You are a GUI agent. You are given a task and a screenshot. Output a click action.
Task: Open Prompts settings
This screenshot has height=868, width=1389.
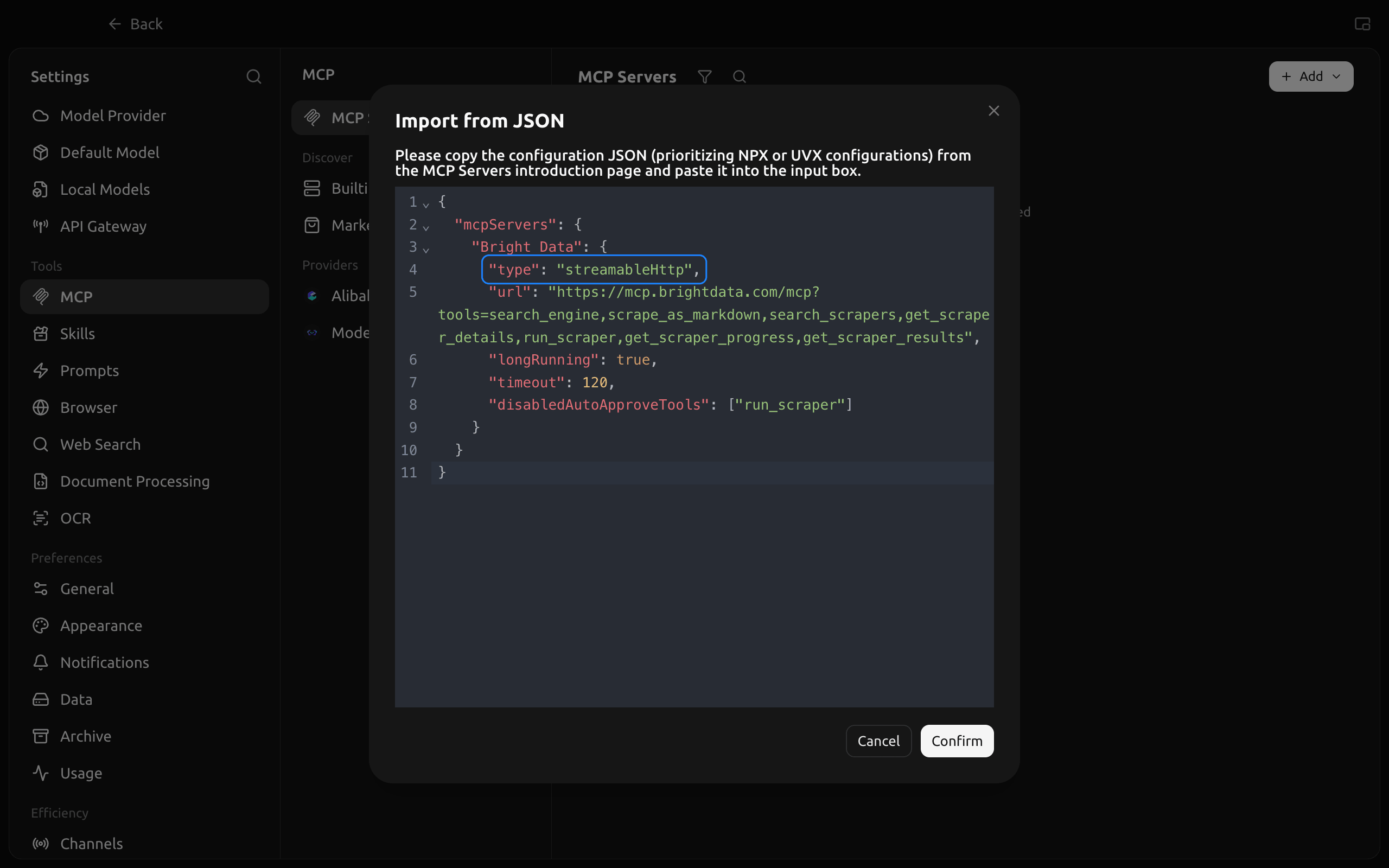click(x=145, y=371)
